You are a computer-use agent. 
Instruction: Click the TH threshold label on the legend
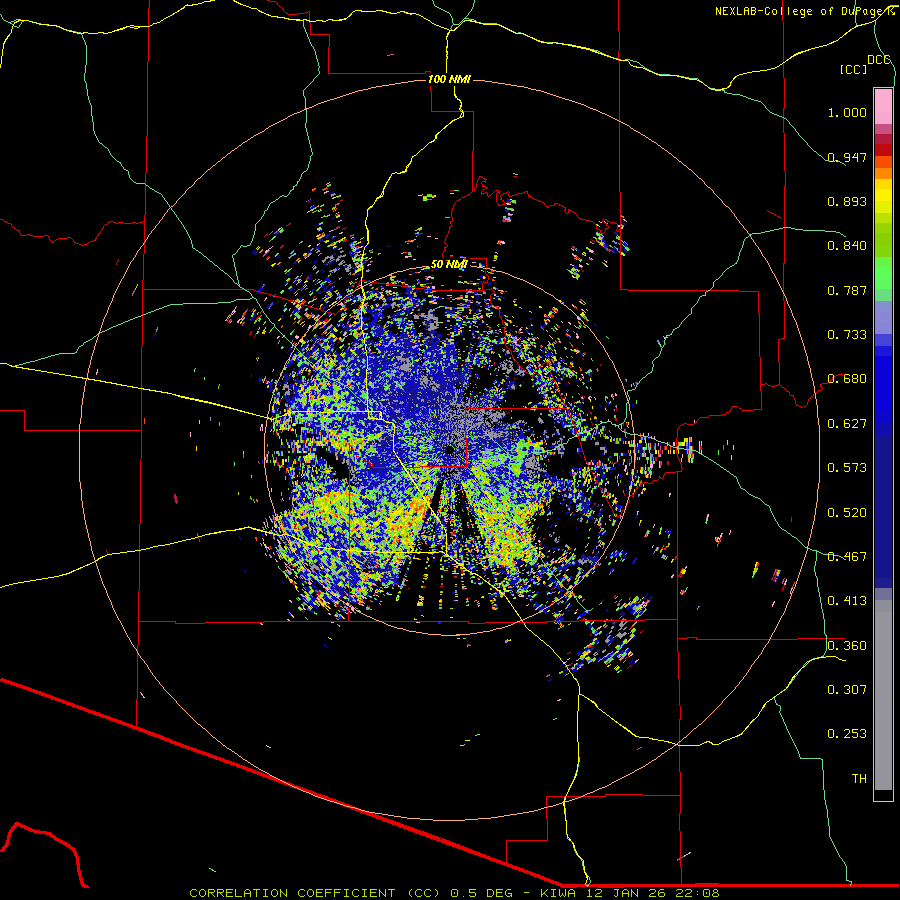859,779
